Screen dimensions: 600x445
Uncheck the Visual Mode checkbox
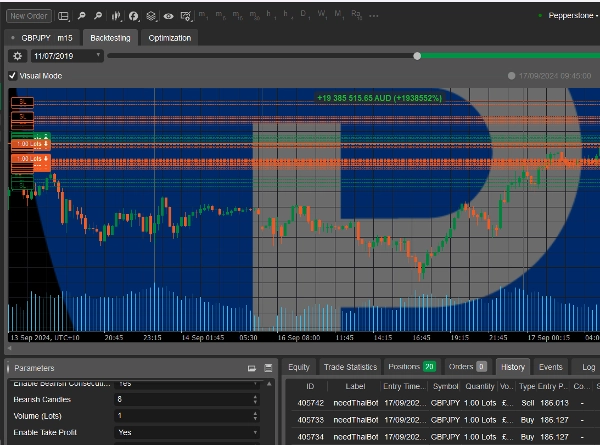point(12,75)
